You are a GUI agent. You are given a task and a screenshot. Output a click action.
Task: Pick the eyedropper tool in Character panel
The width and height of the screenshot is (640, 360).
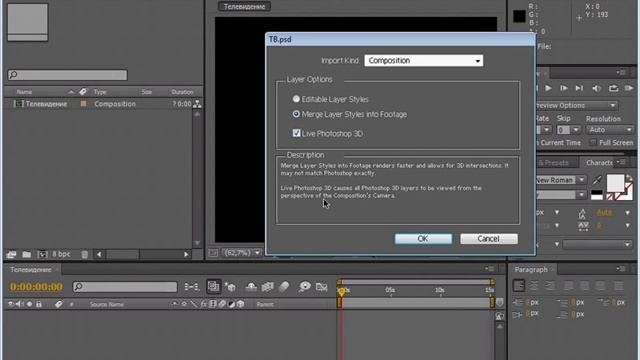[597, 180]
